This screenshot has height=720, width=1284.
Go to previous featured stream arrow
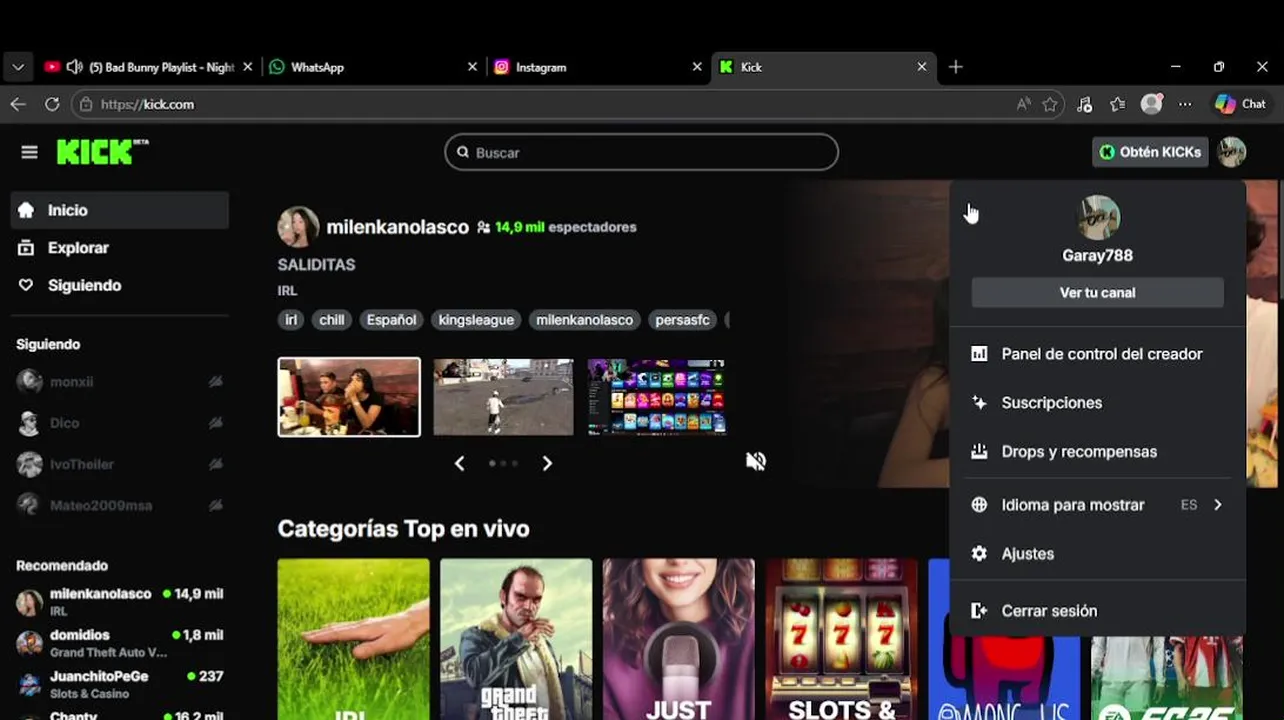click(x=460, y=463)
